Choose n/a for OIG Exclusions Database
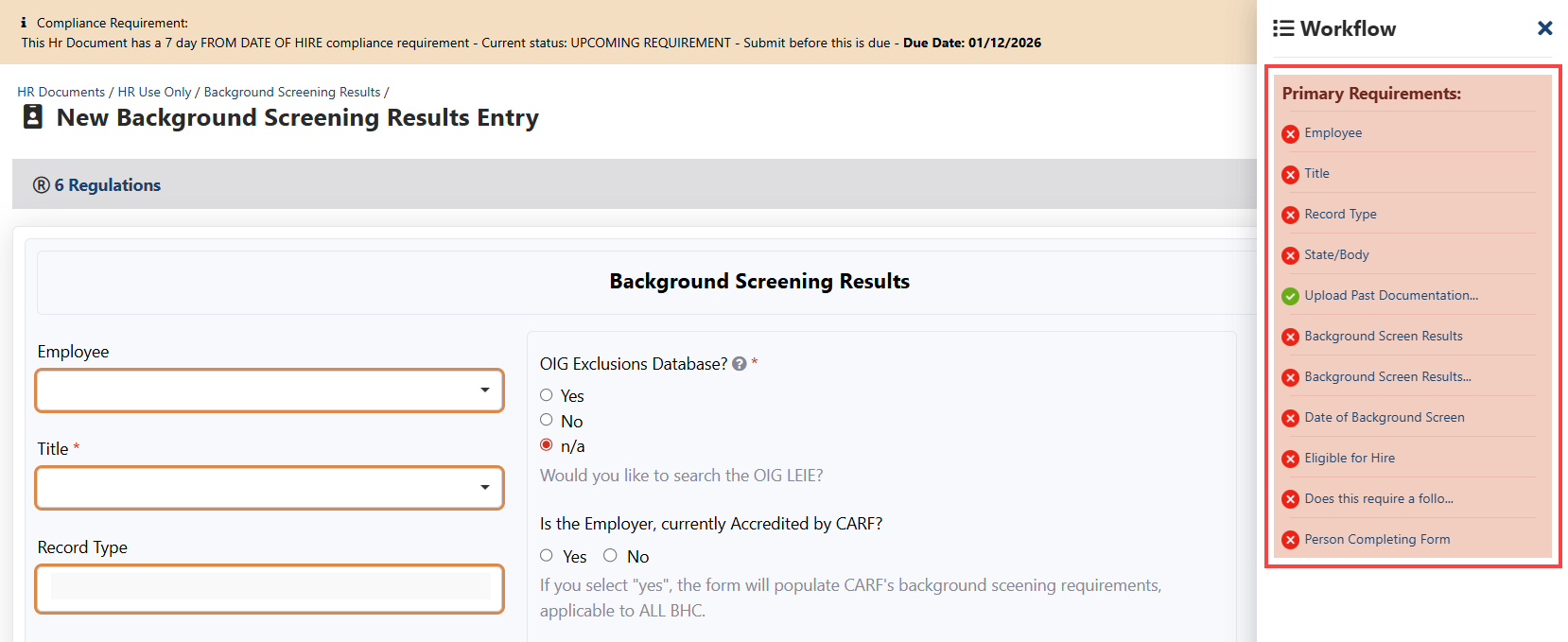 coord(547,445)
